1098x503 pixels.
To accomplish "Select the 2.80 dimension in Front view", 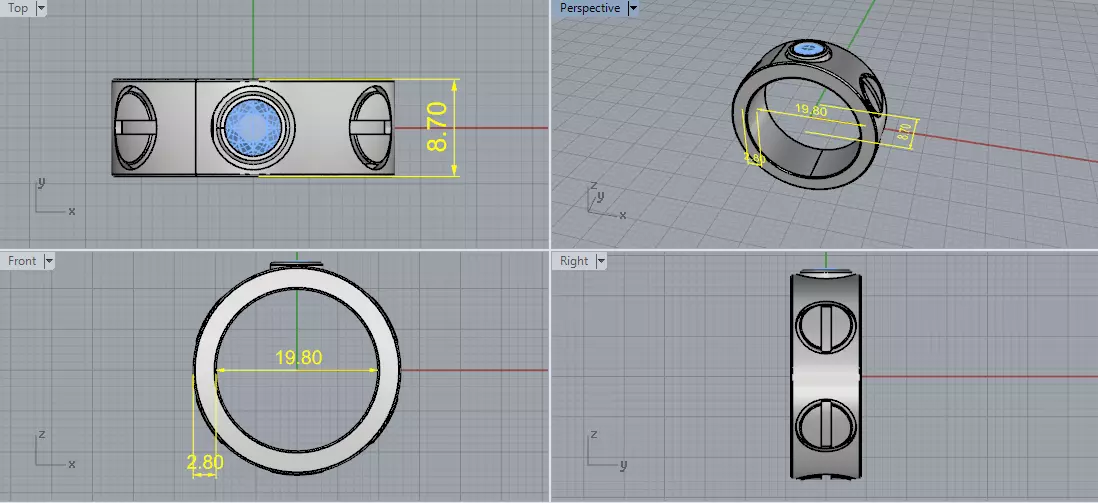I will 205,462.
